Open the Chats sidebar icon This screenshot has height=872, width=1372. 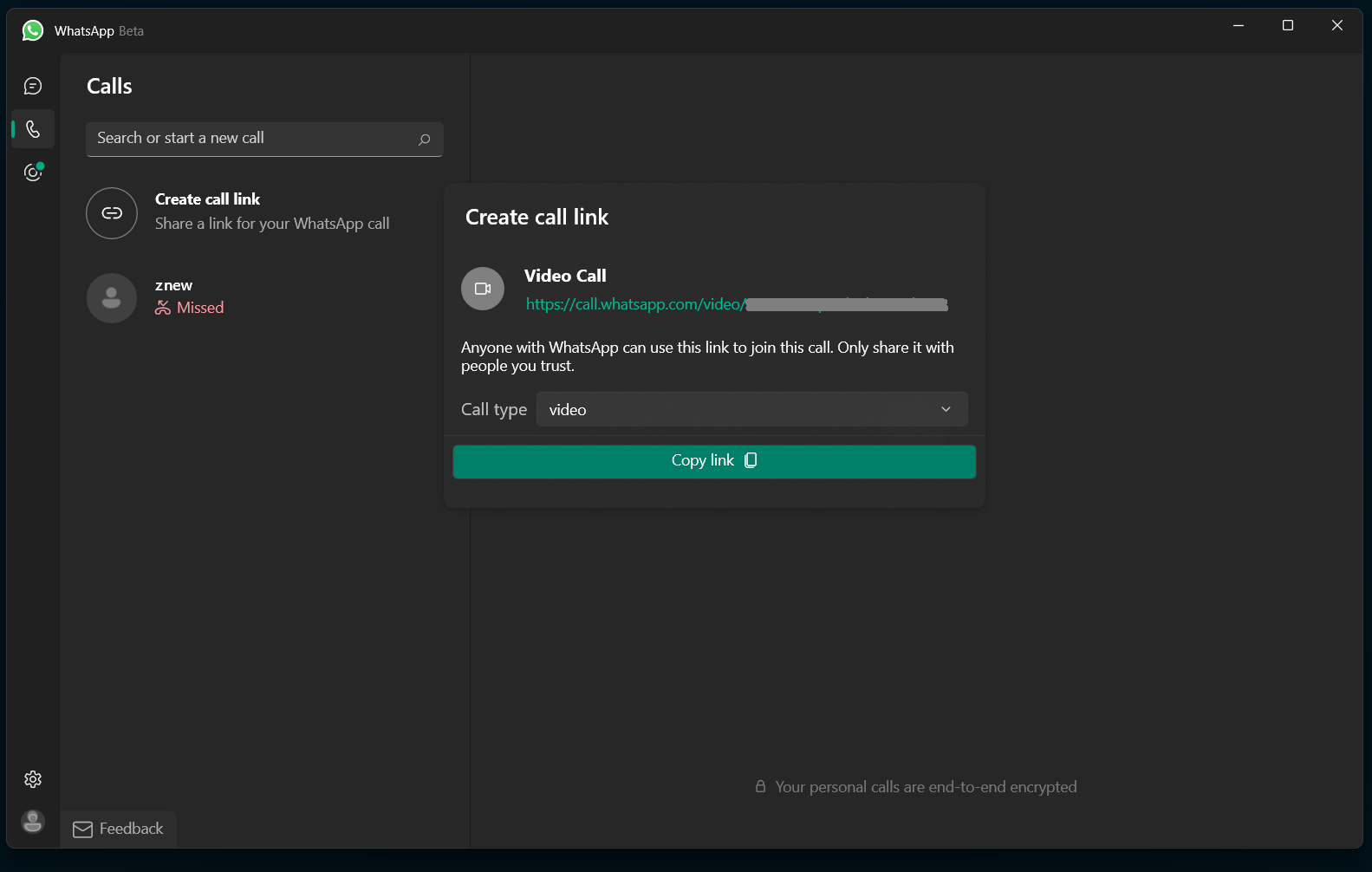(x=33, y=86)
